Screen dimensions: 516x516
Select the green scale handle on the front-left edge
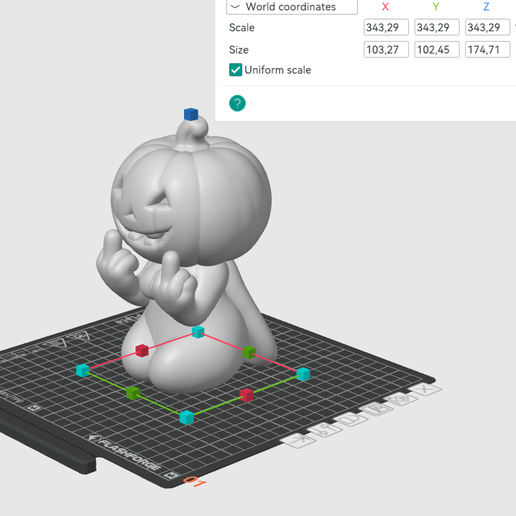133,393
